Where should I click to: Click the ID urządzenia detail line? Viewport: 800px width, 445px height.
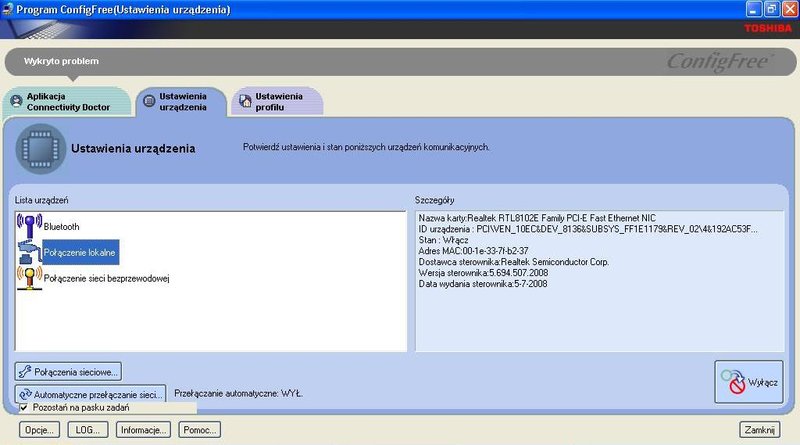[588, 229]
